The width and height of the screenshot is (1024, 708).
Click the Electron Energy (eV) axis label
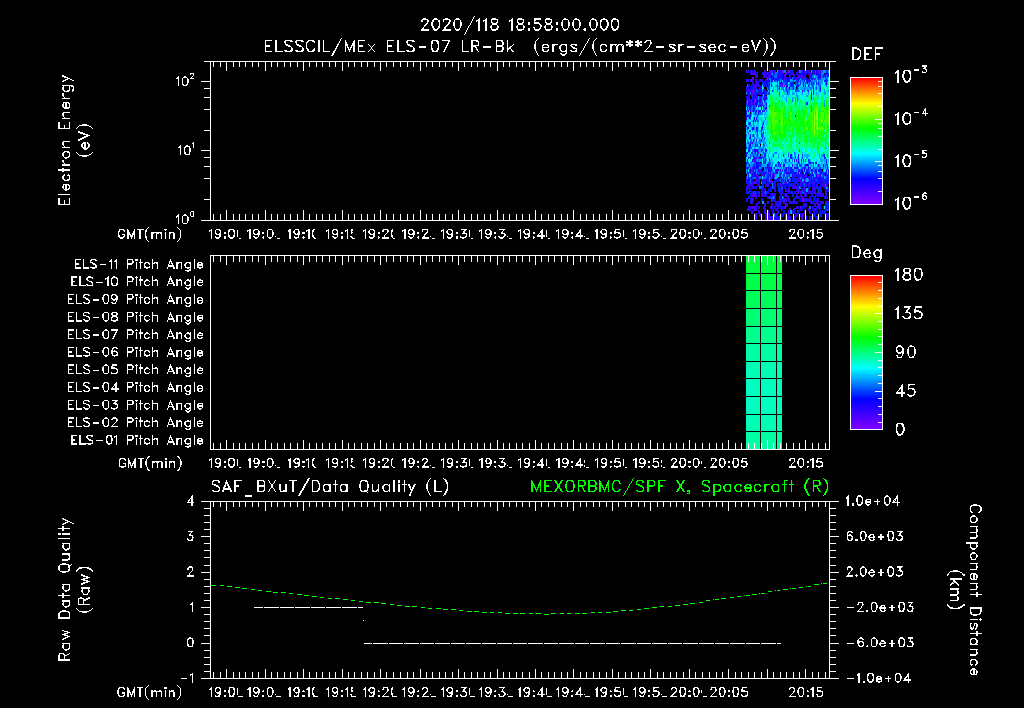(74, 140)
